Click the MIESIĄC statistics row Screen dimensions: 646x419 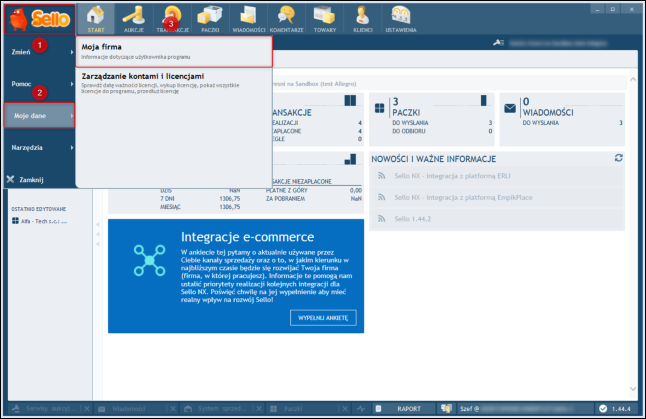click(x=200, y=207)
